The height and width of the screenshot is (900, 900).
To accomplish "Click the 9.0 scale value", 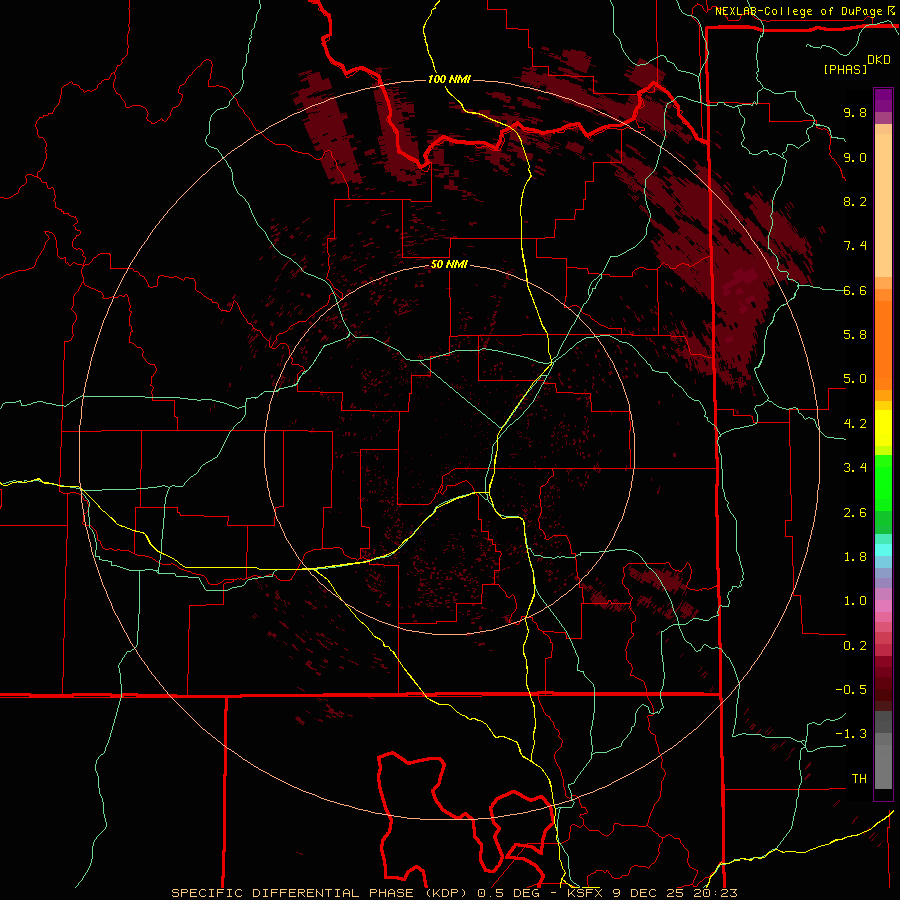I will point(855,157).
